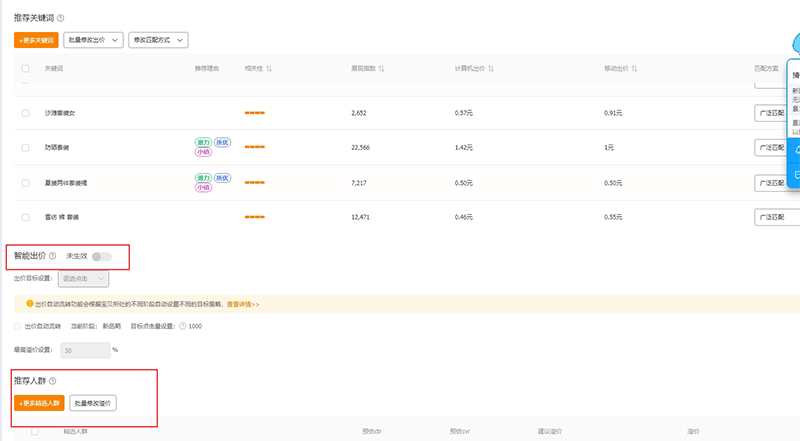Select all keywords via header checkbox

click(25, 68)
